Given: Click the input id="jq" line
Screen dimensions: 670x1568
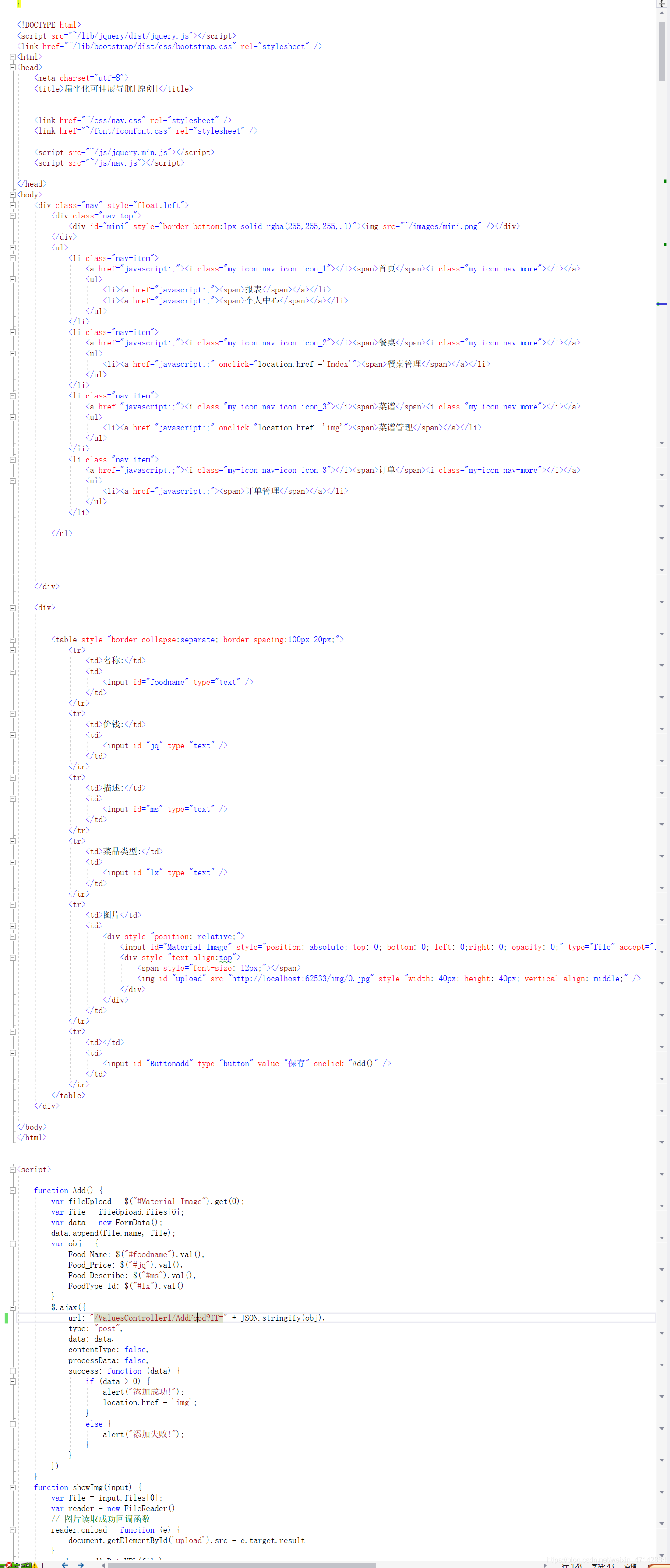Looking at the screenshot, I should click(165, 746).
